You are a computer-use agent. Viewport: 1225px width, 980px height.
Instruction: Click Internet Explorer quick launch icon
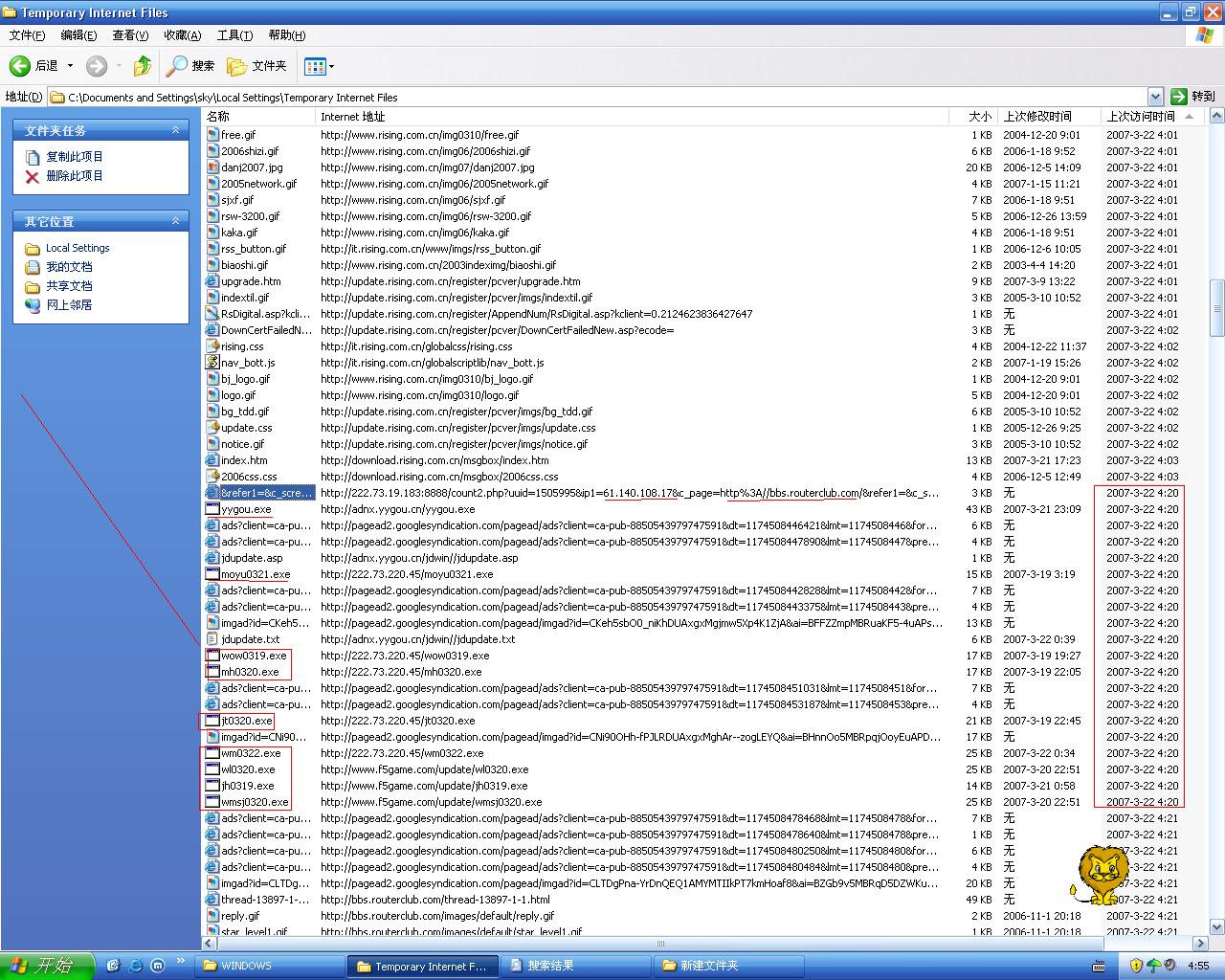coord(136,966)
